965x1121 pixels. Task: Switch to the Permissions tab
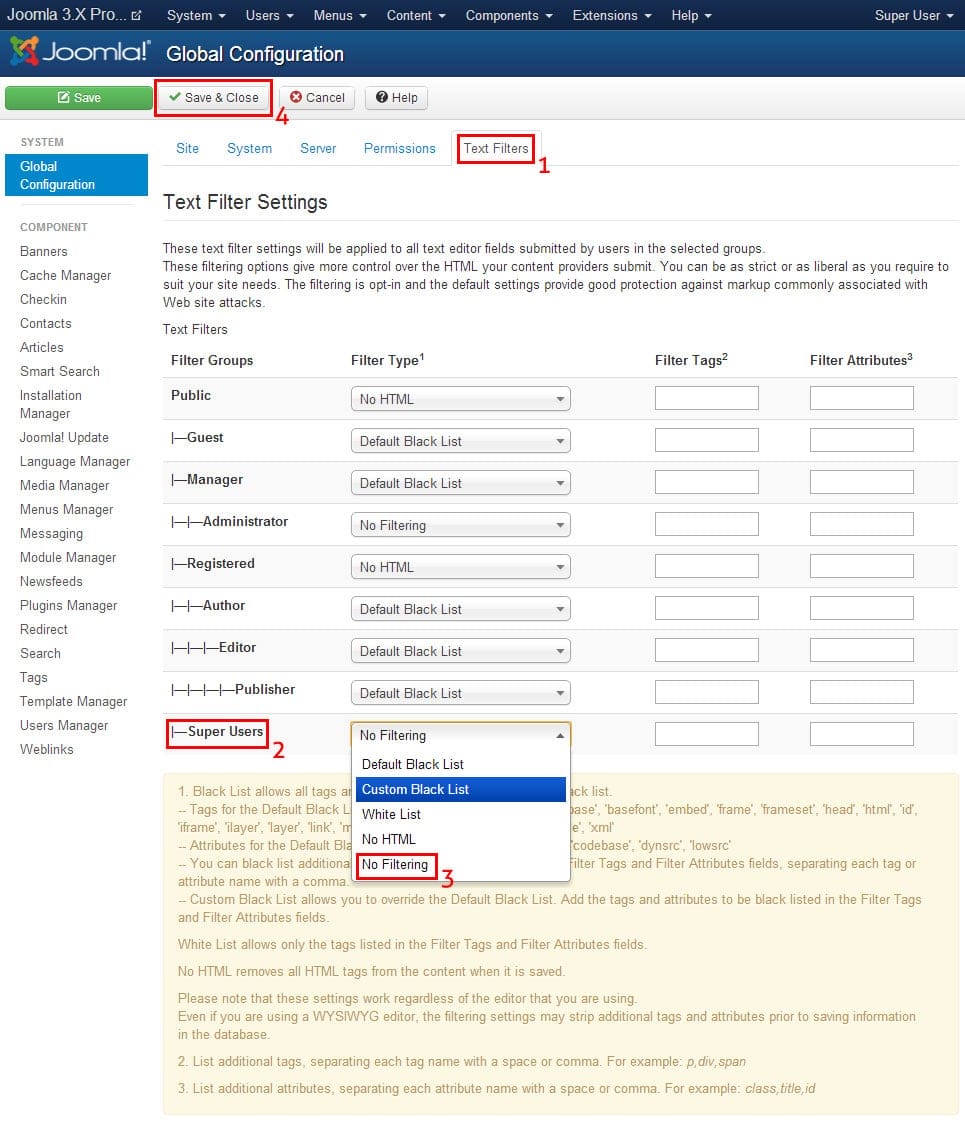pyautogui.click(x=399, y=148)
